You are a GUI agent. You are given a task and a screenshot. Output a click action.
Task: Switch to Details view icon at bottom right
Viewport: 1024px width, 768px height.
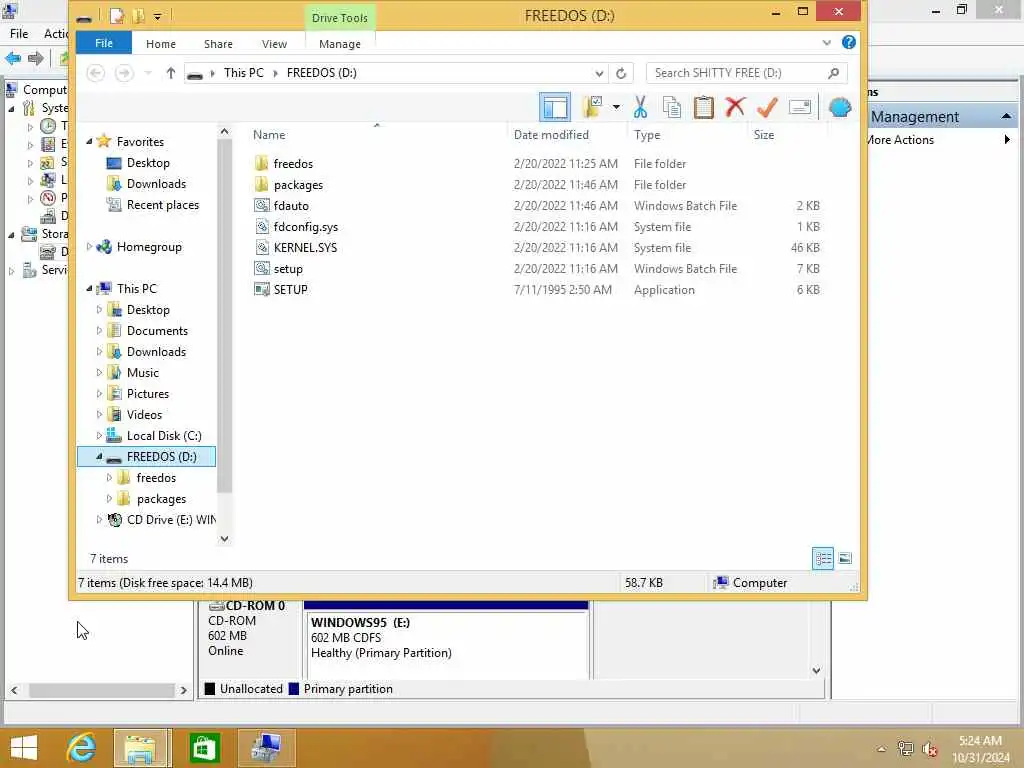pyautogui.click(x=823, y=558)
